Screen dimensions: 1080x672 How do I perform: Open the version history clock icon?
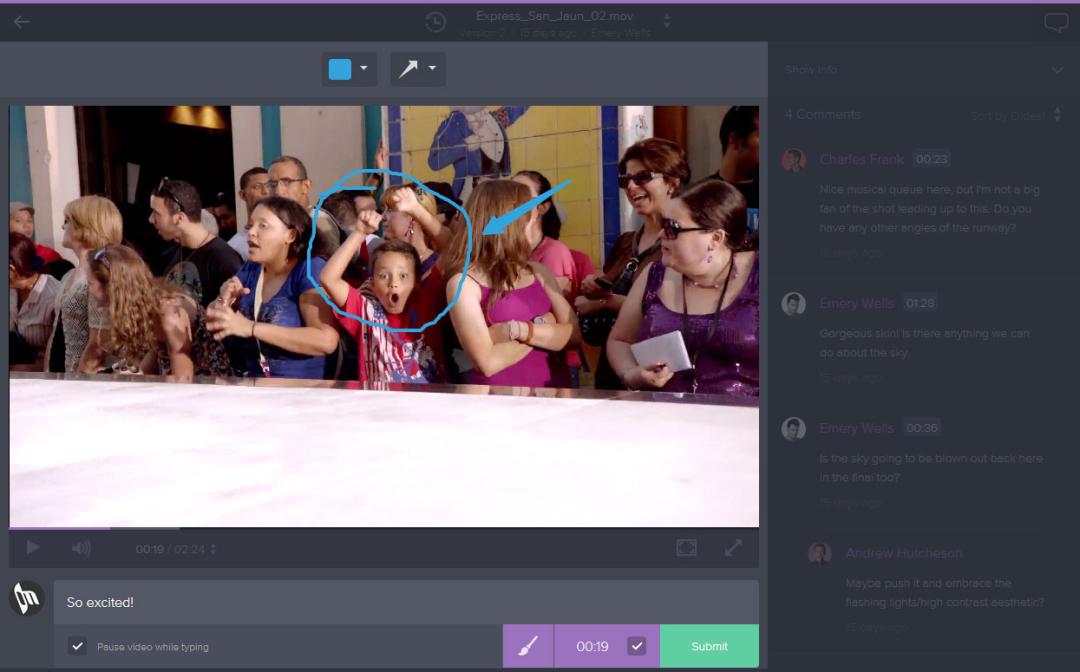[435, 22]
